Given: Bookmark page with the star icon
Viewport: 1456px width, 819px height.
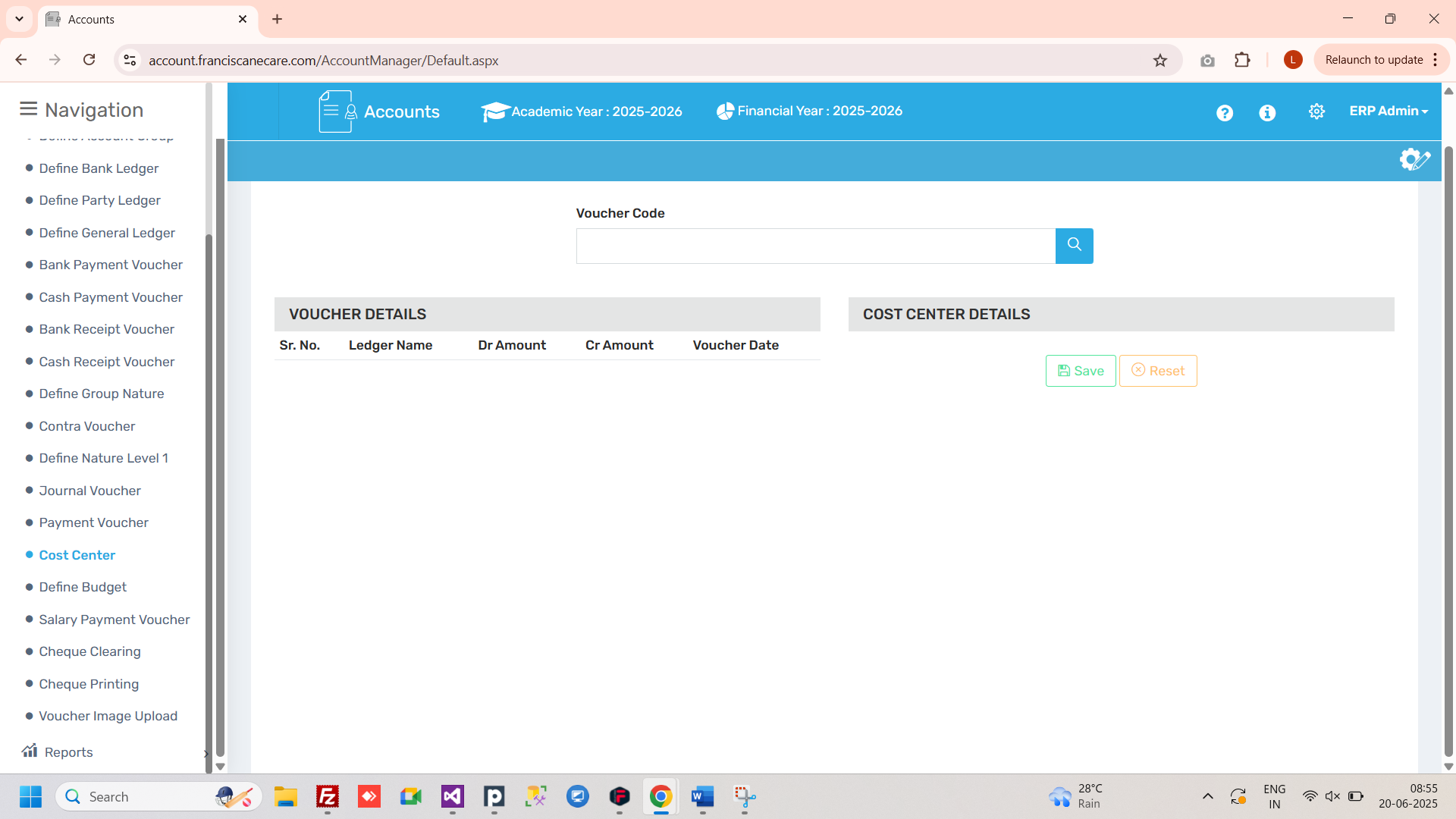Looking at the screenshot, I should coord(1159,61).
